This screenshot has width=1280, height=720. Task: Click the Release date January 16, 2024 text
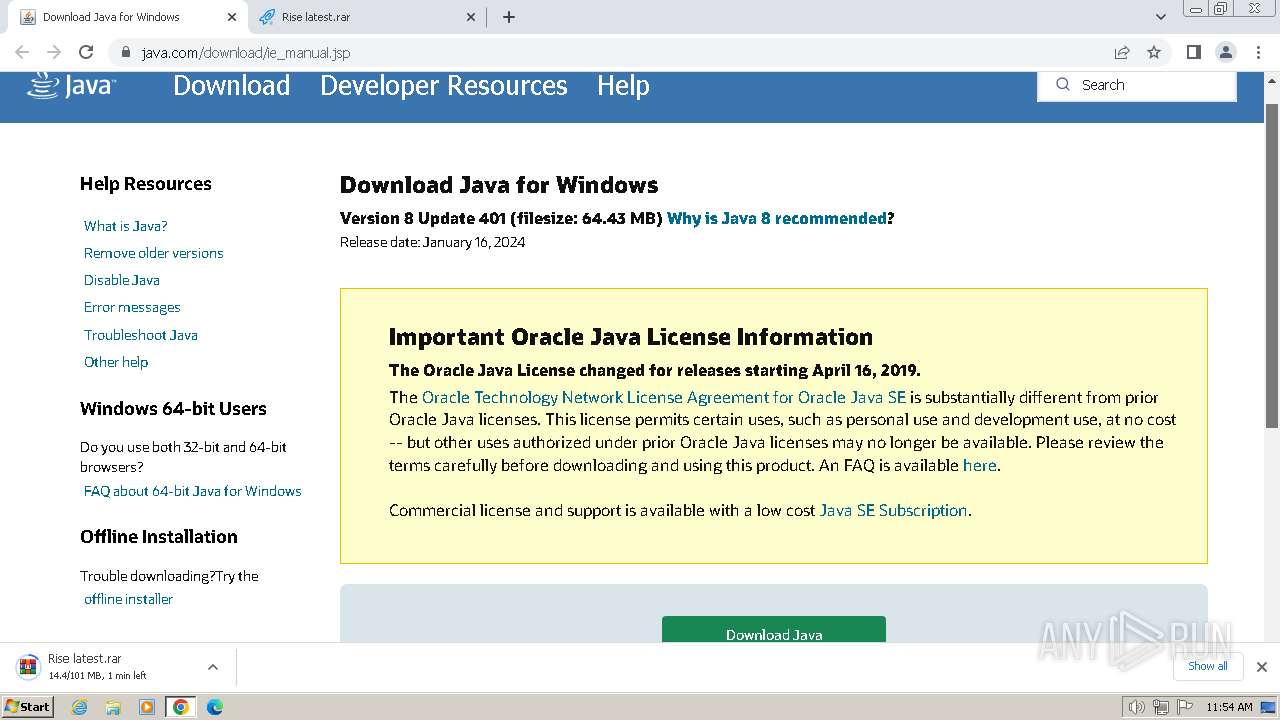pyautogui.click(x=433, y=242)
